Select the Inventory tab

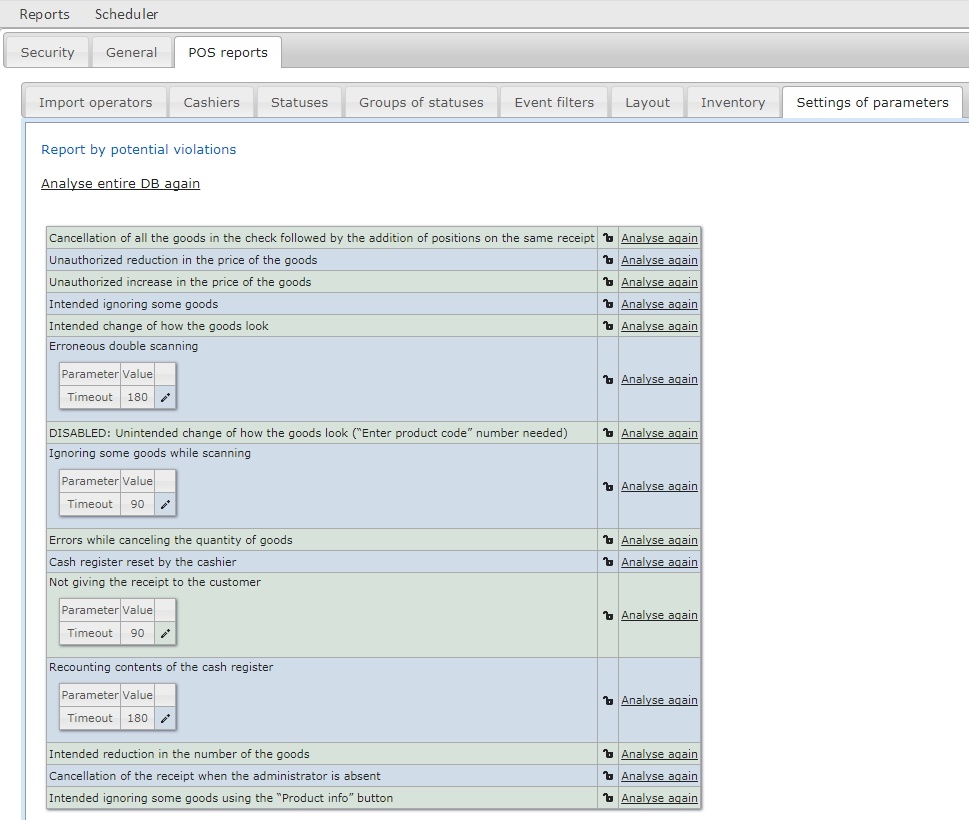732,102
